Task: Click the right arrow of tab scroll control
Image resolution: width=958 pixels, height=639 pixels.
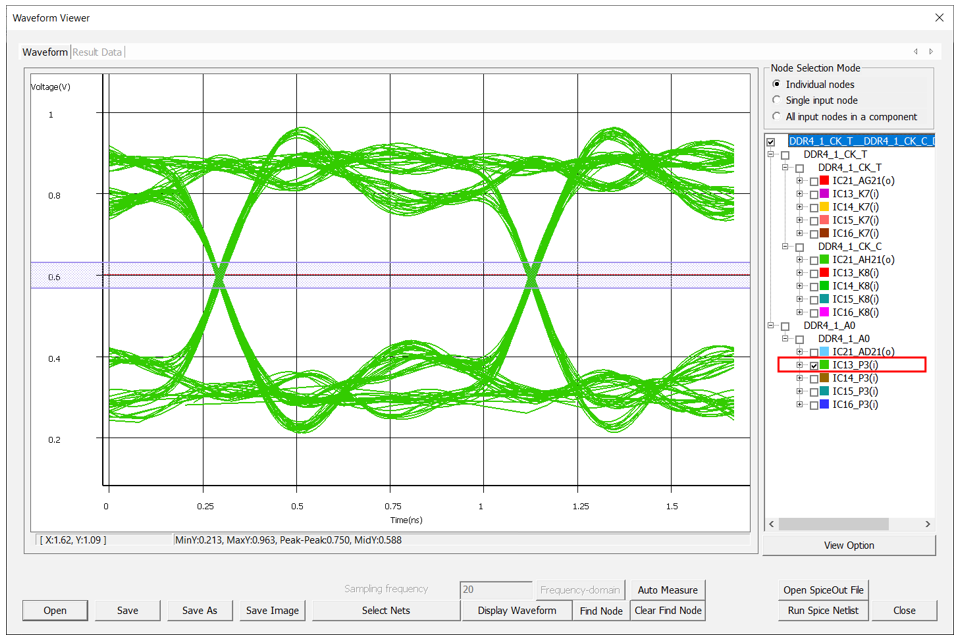Action: [x=931, y=52]
